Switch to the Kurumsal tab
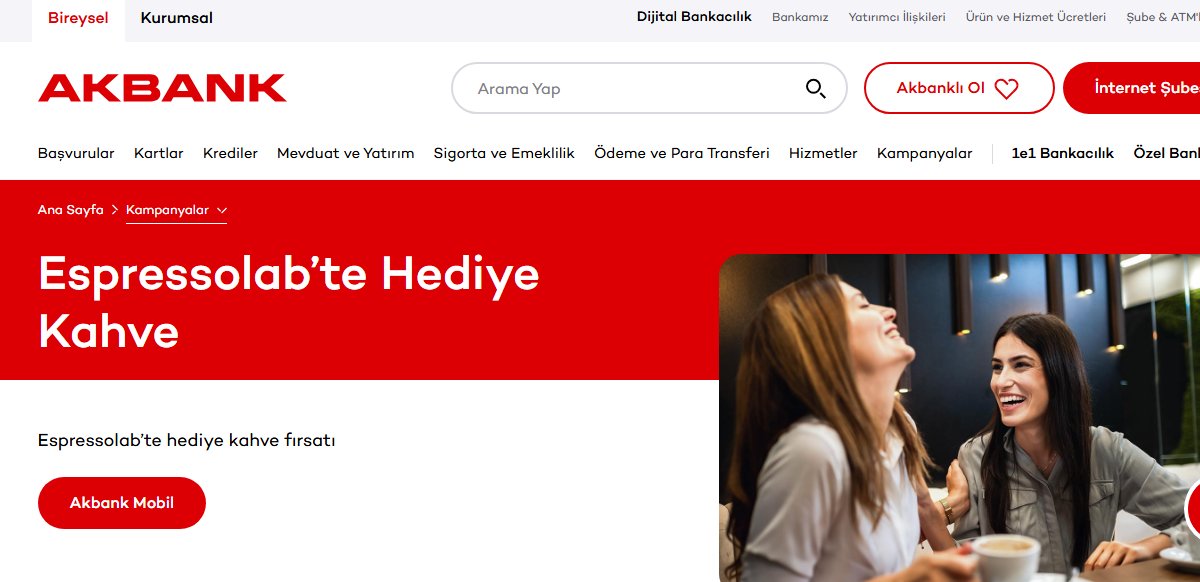Viewport: 1200px width, 582px height. [176, 18]
